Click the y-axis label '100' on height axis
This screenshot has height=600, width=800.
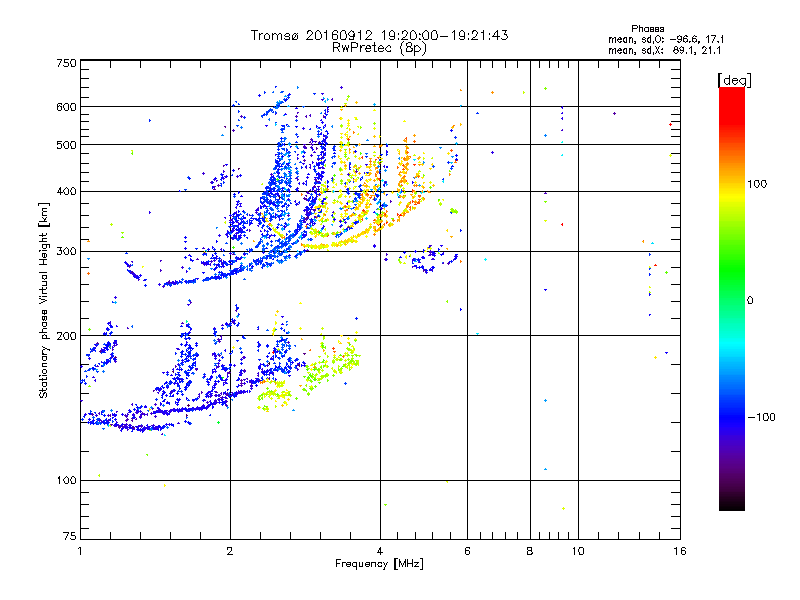[66, 480]
